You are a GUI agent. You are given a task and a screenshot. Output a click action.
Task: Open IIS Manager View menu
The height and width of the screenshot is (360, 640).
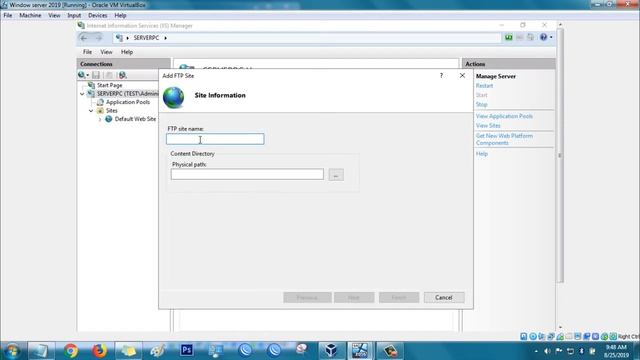point(106,52)
